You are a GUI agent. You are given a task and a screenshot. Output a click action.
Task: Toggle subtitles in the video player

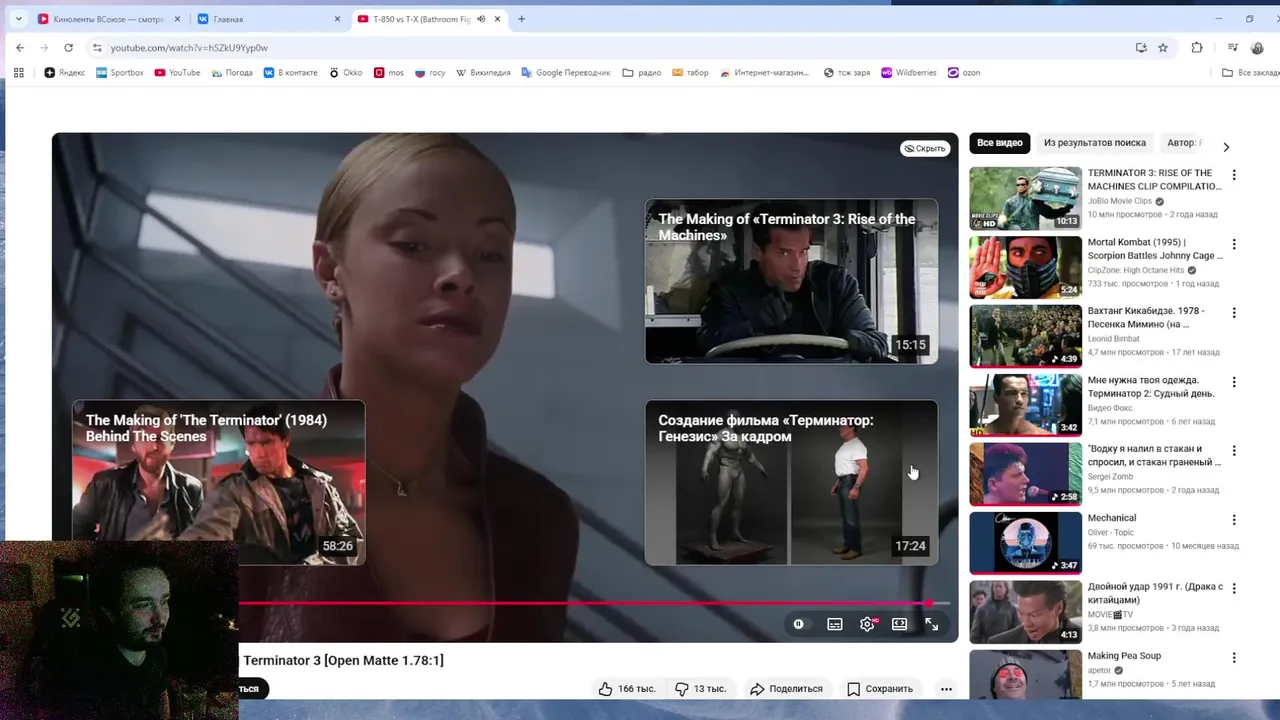click(835, 624)
